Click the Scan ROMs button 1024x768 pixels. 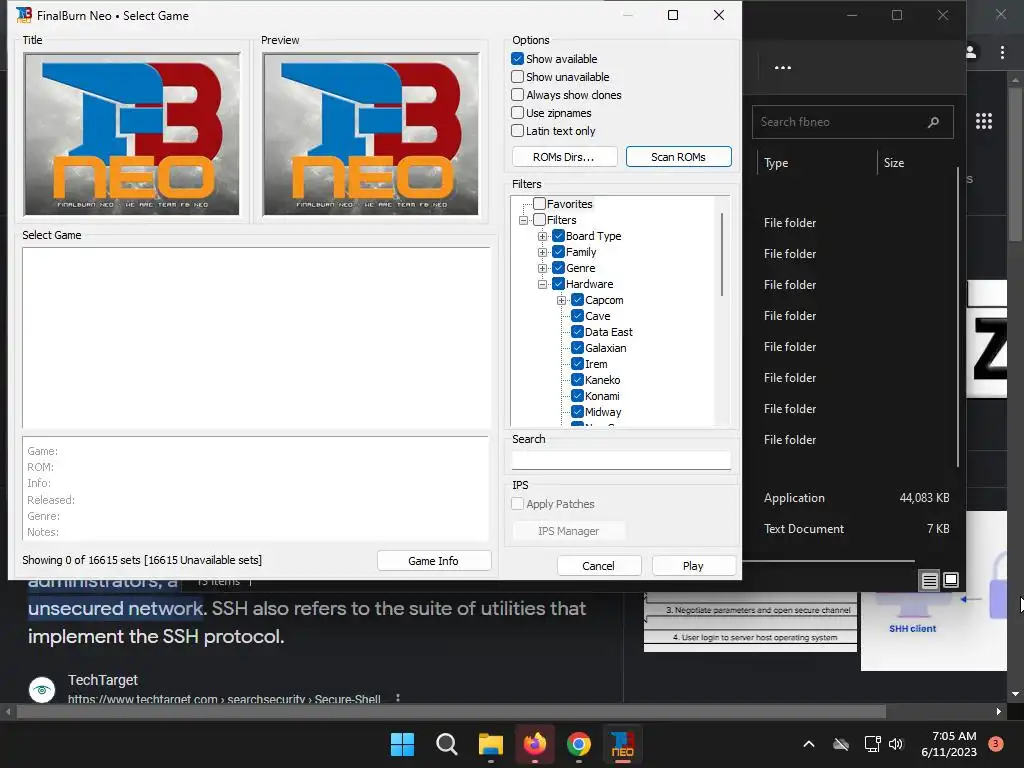[x=679, y=157]
